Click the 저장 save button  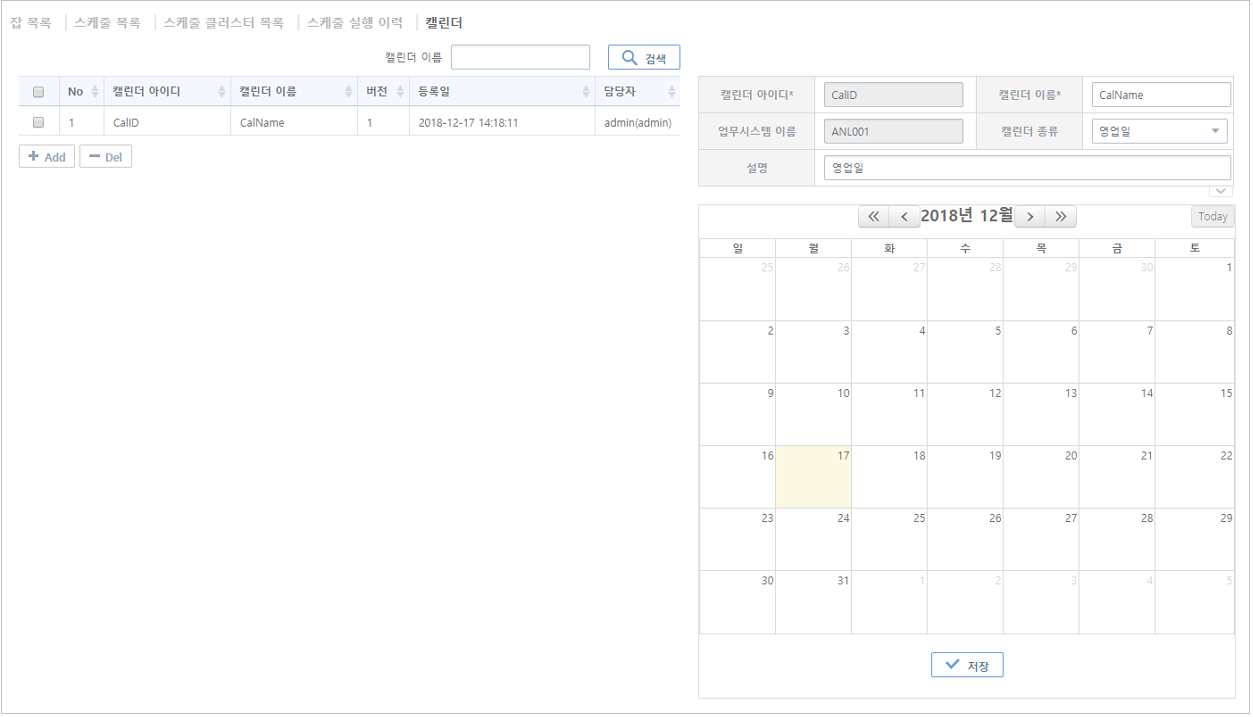point(967,665)
